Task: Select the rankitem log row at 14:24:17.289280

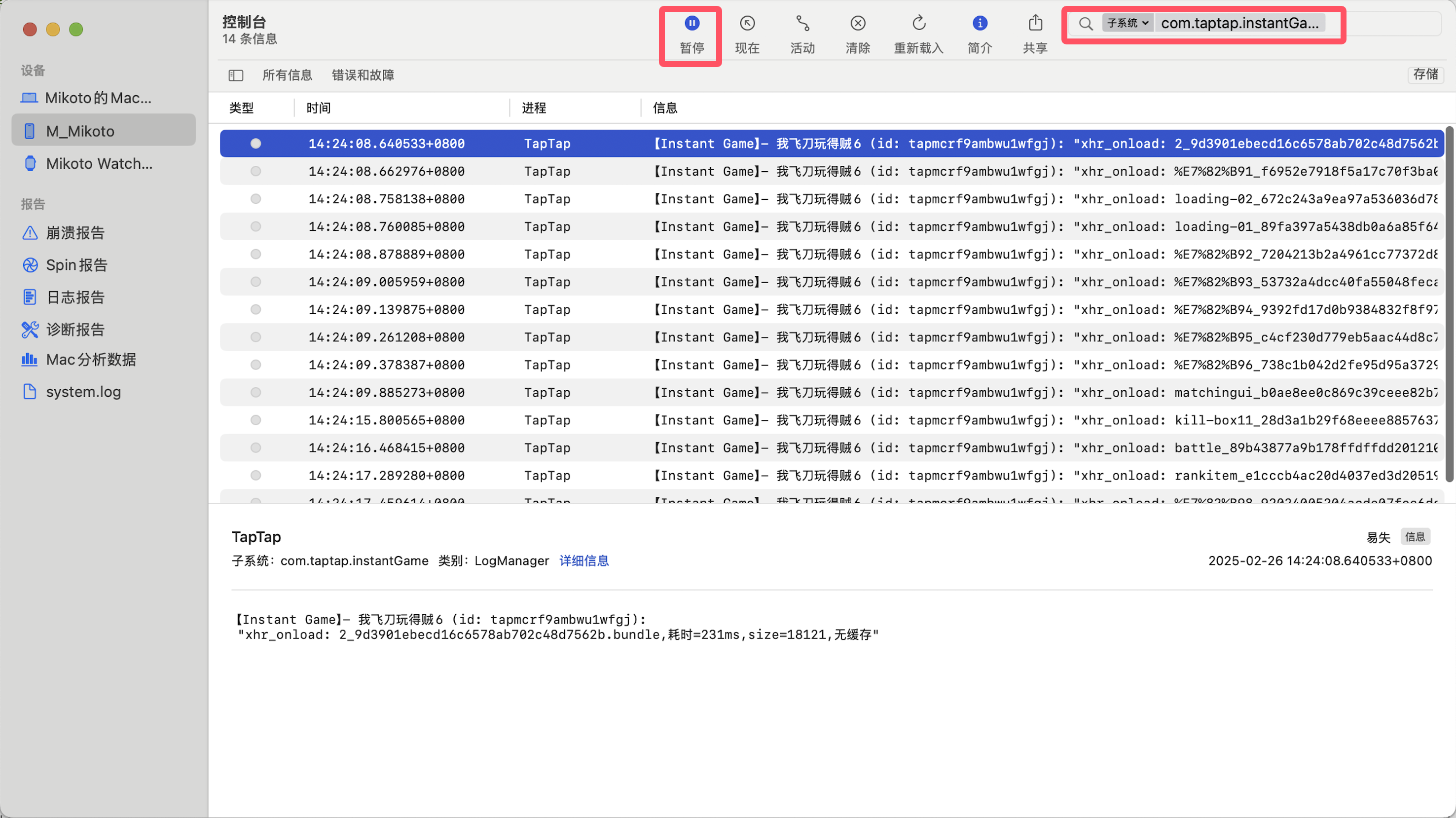Action: click(832, 476)
